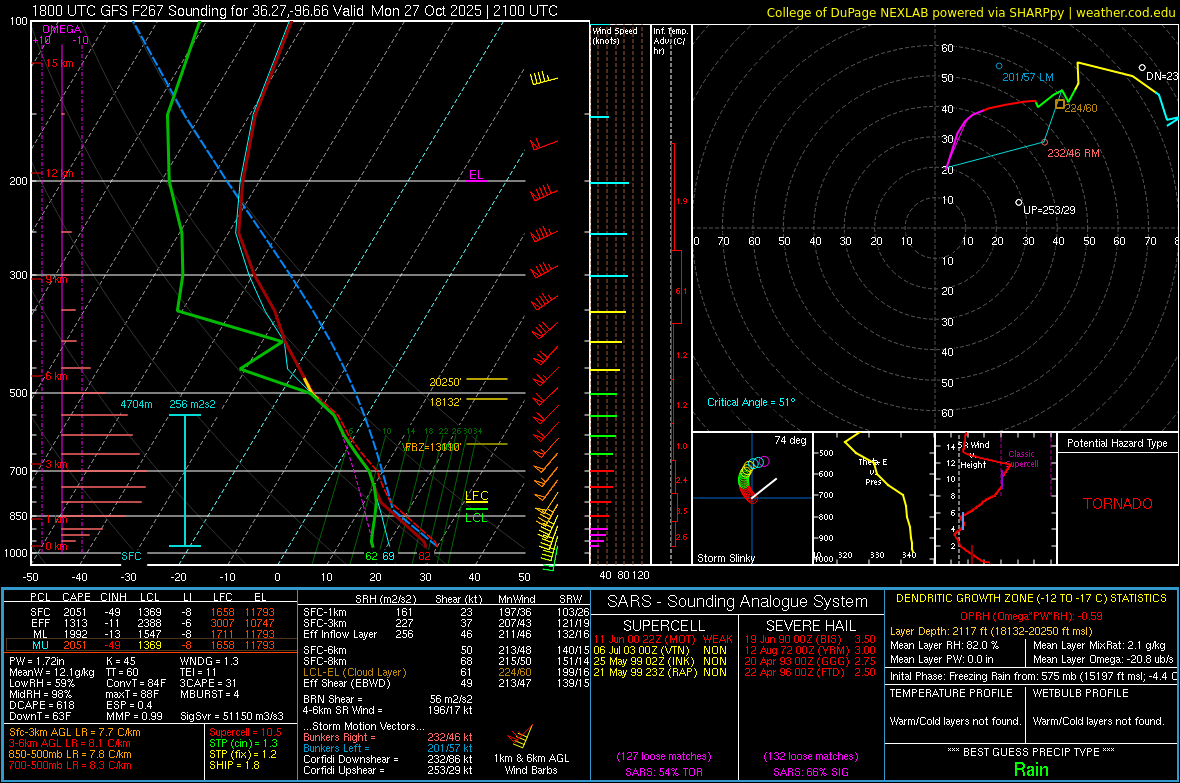Click the 4704m inflow layer top label
This screenshot has width=1180, height=783.
[x=136, y=404]
